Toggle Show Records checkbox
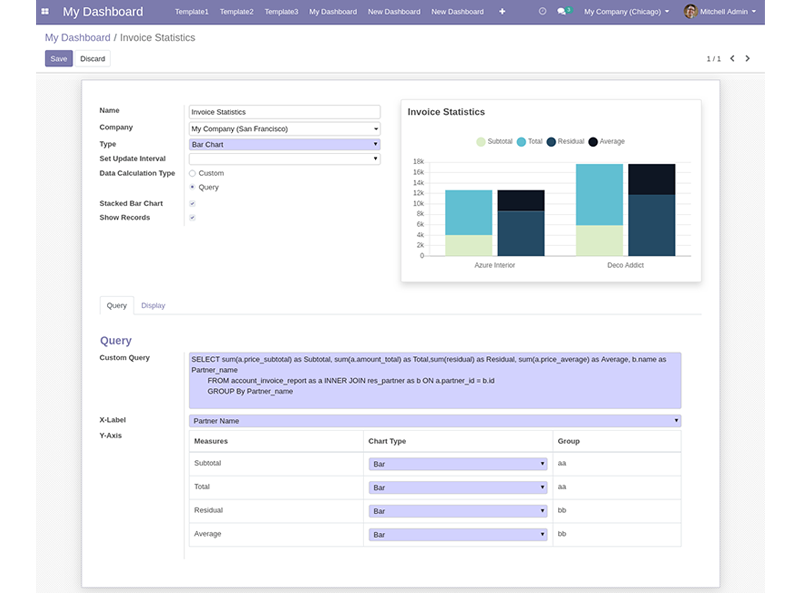Screen dimensions: 800x593 coord(192,218)
